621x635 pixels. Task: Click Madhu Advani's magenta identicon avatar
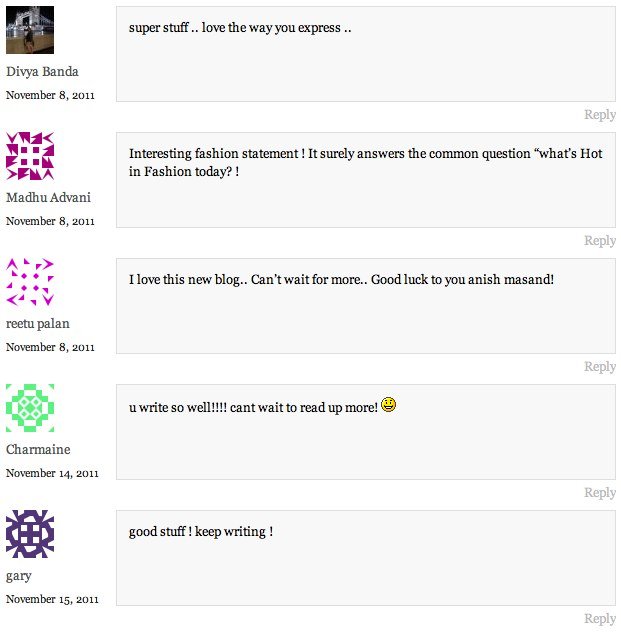[30, 156]
